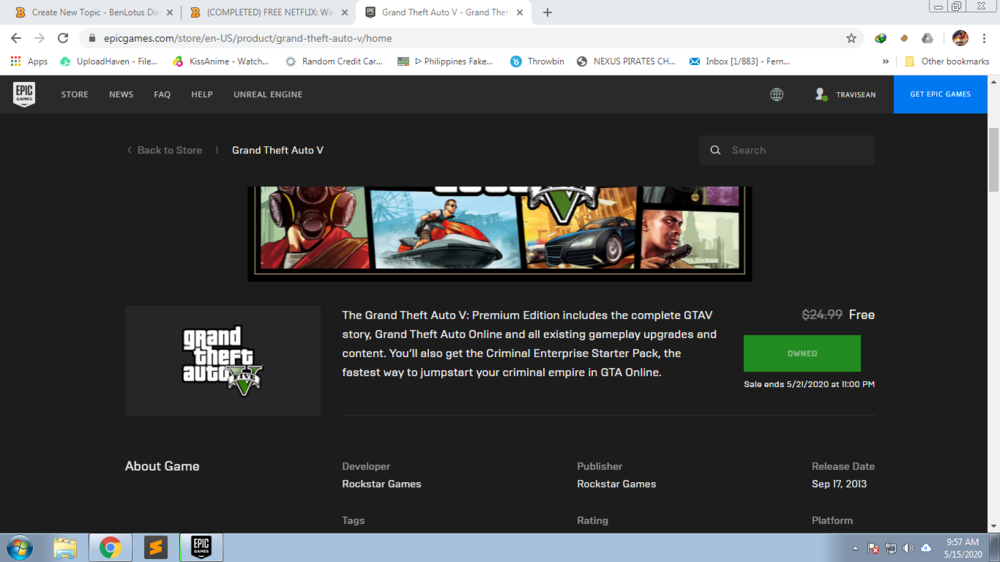Click the GTA V logo thumbnail
The image size is (1000, 562).
(222, 360)
